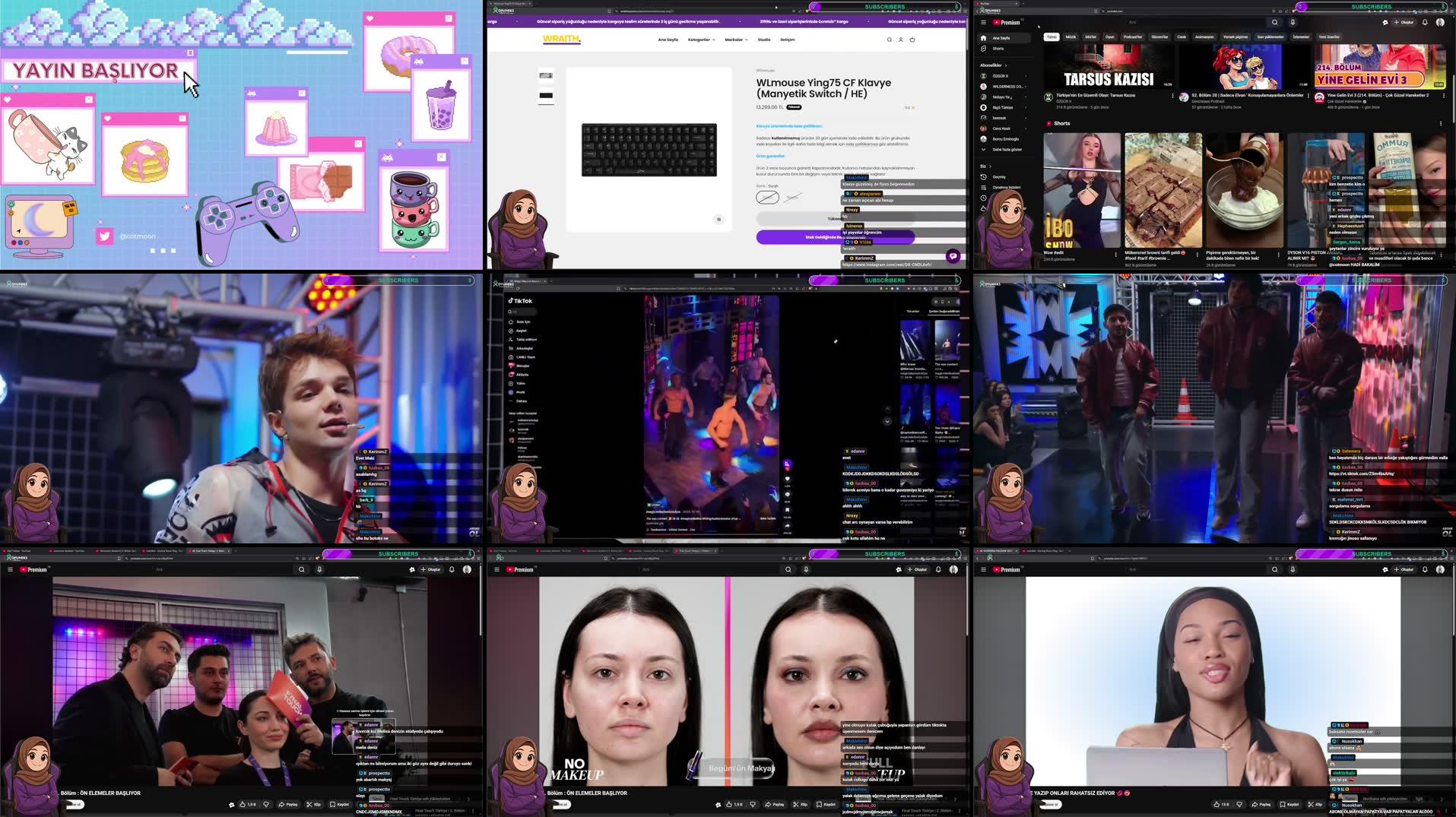Start YouTube voice search with the microphone icon

tap(1293, 23)
